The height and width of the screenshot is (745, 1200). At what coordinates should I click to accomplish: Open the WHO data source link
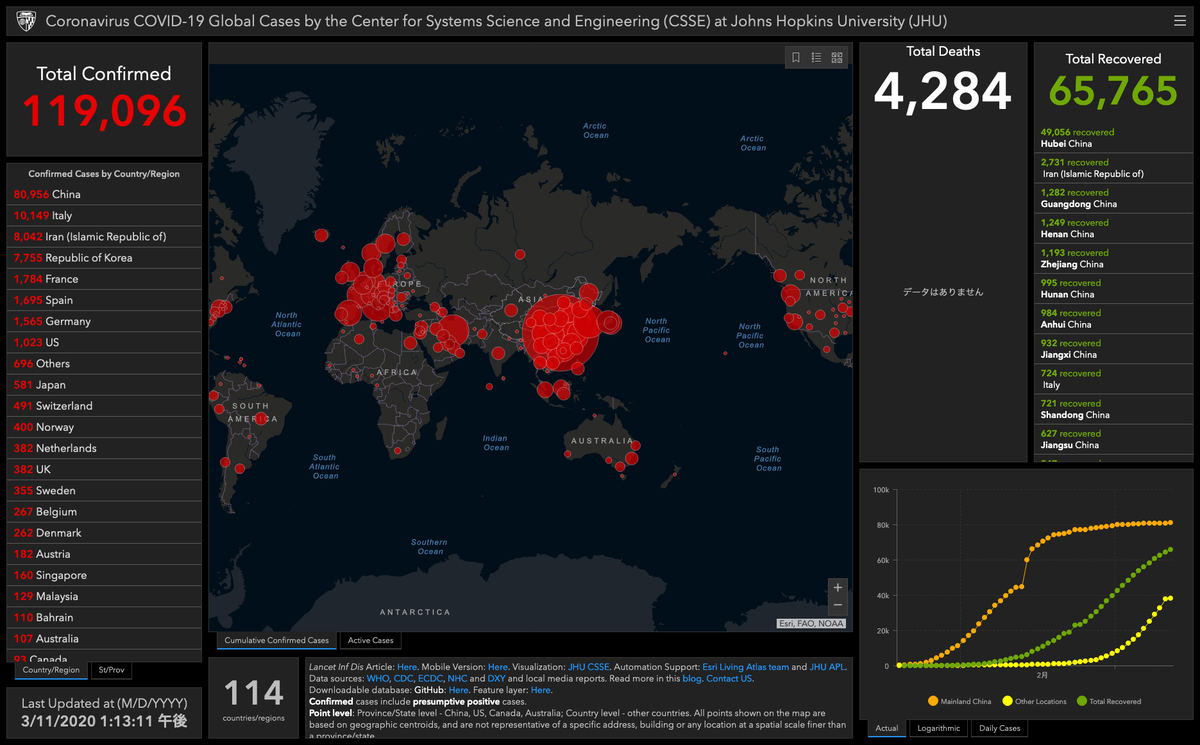pos(378,678)
